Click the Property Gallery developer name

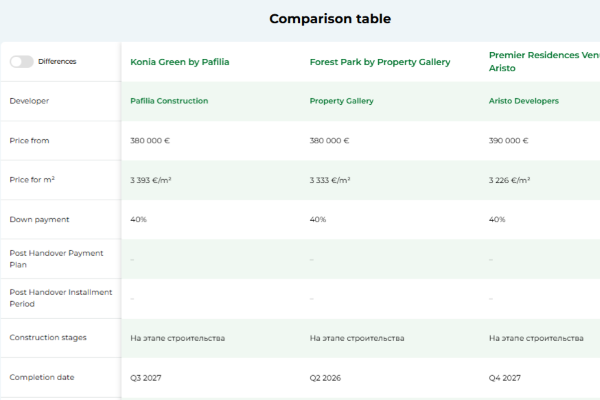341,101
